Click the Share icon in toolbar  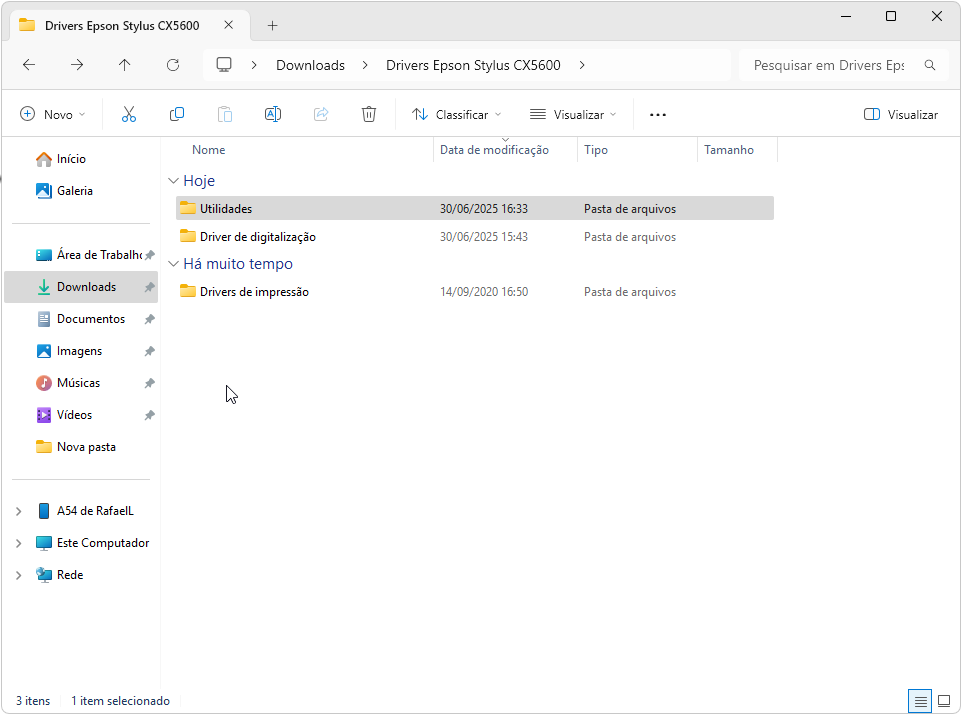tap(321, 115)
